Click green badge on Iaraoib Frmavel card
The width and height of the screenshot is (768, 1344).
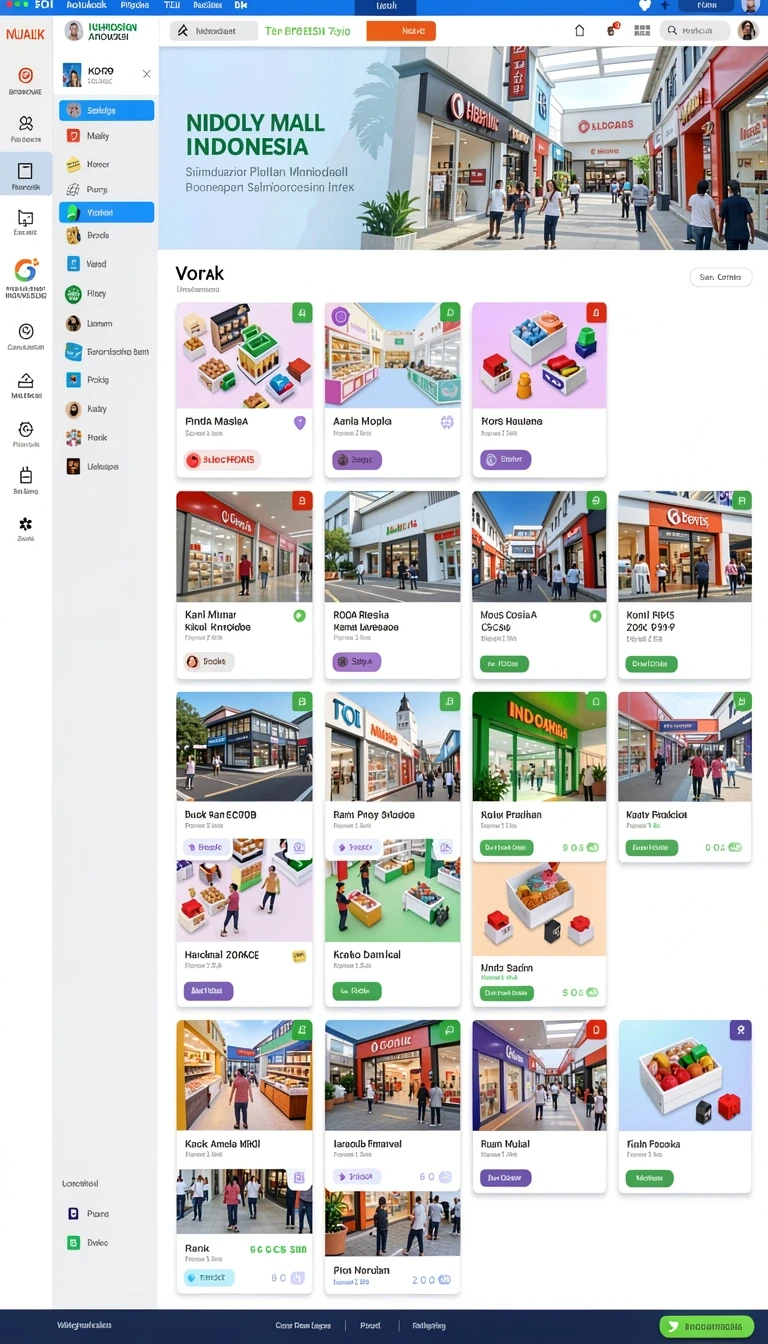click(x=450, y=1030)
